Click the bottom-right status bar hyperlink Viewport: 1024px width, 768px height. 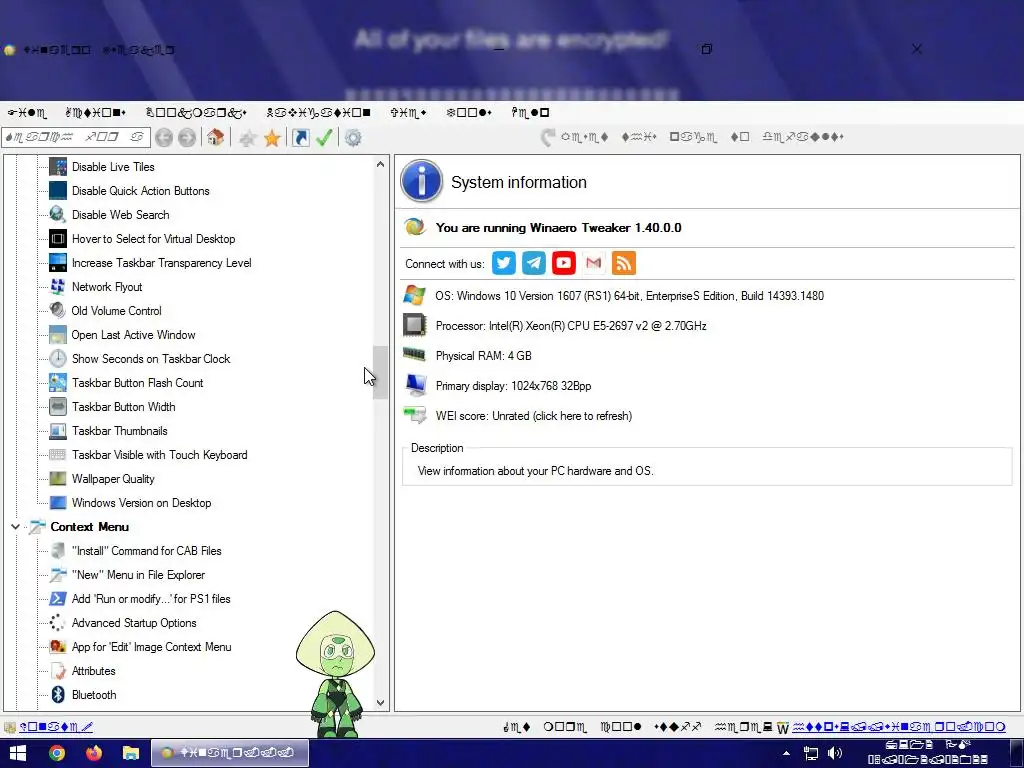(899, 727)
